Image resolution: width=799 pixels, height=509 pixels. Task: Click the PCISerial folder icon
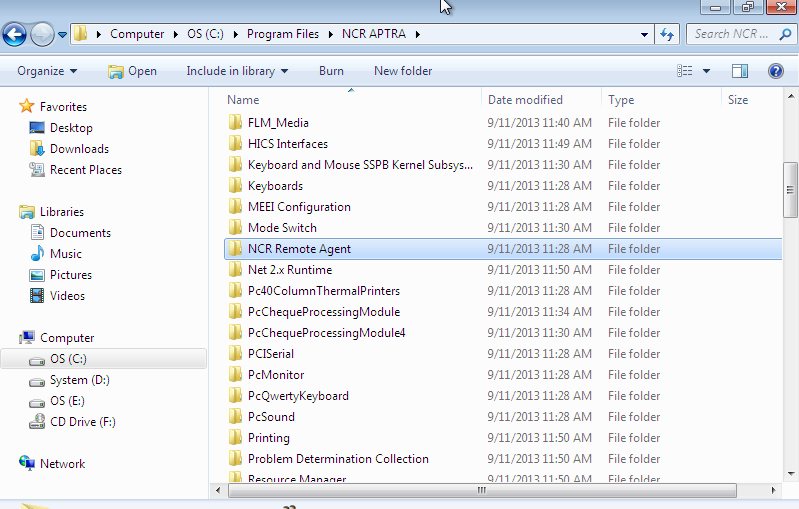pos(235,353)
